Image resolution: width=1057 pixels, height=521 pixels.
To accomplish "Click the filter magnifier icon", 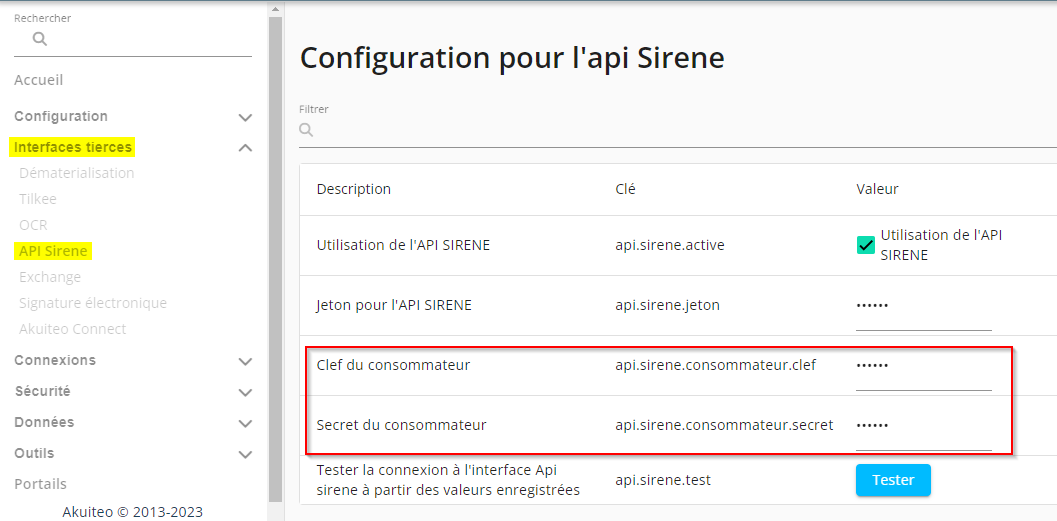I will tap(307, 130).
